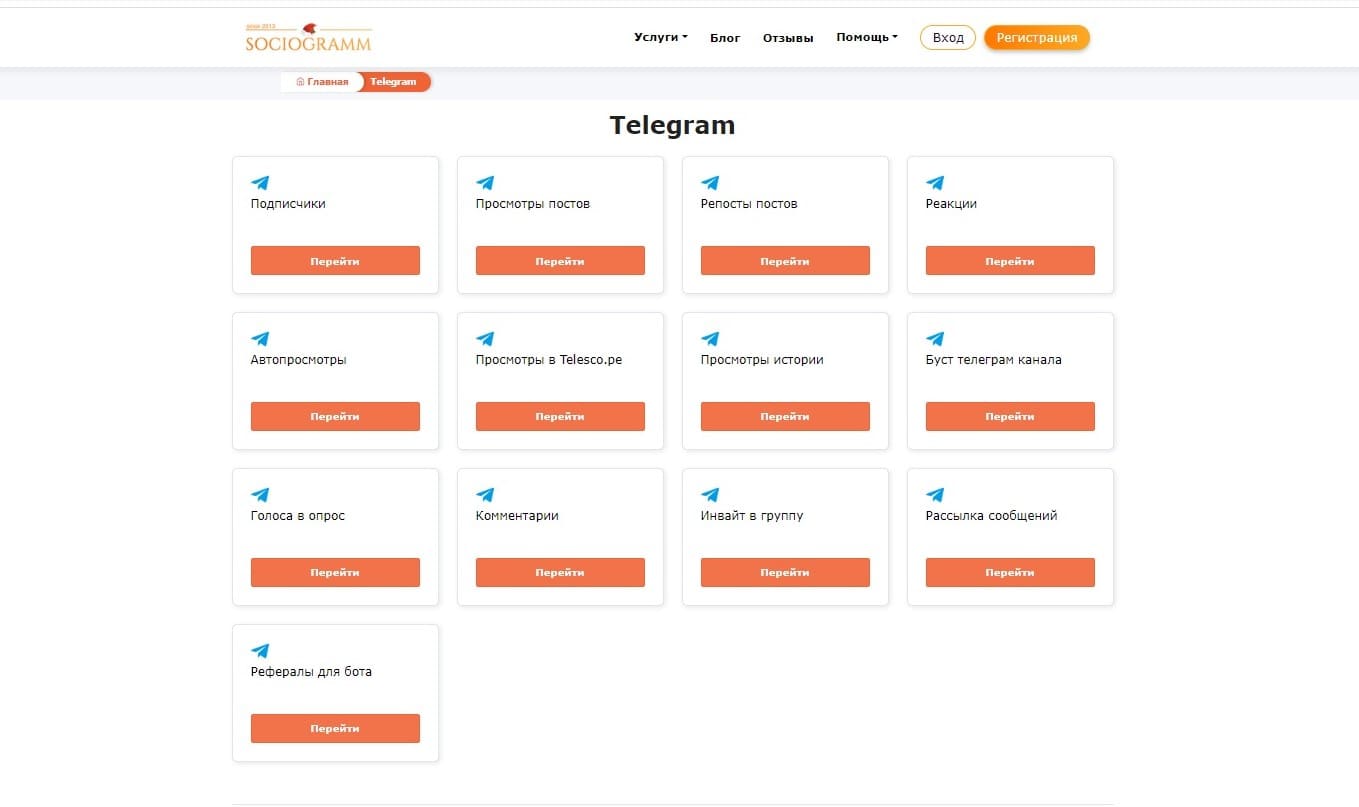Click the Telegram icon on Инвайт в группу card
Screen dimensions: 1359x807
tap(710, 495)
